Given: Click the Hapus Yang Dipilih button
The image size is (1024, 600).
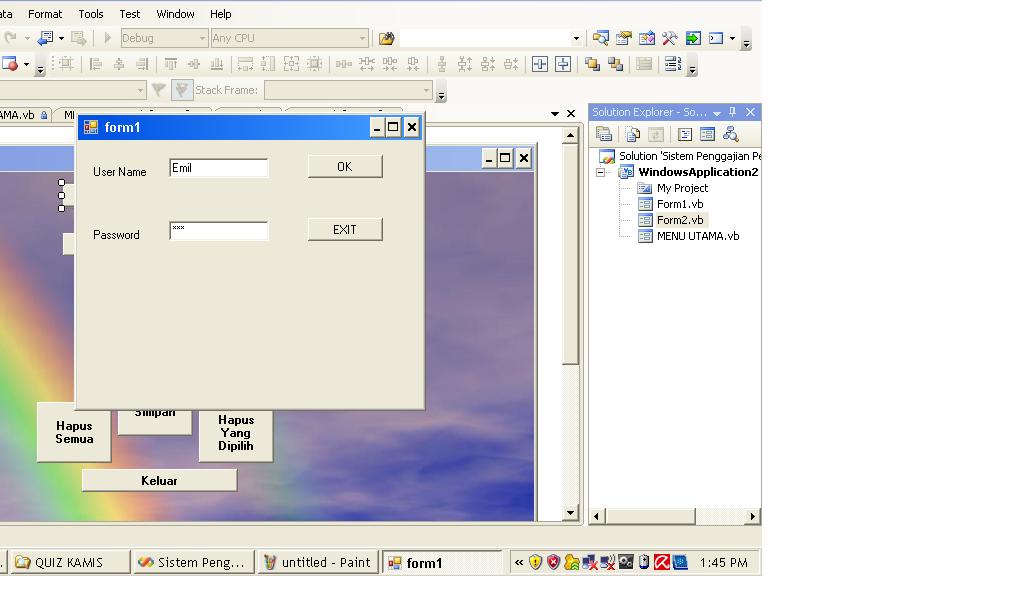Looking at the screenshot, I should click(236, 434).
